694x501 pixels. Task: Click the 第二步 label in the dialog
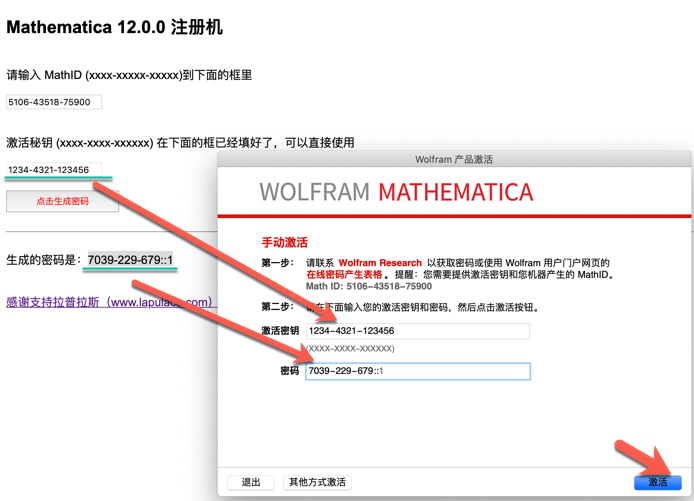[x=278, y=307]
